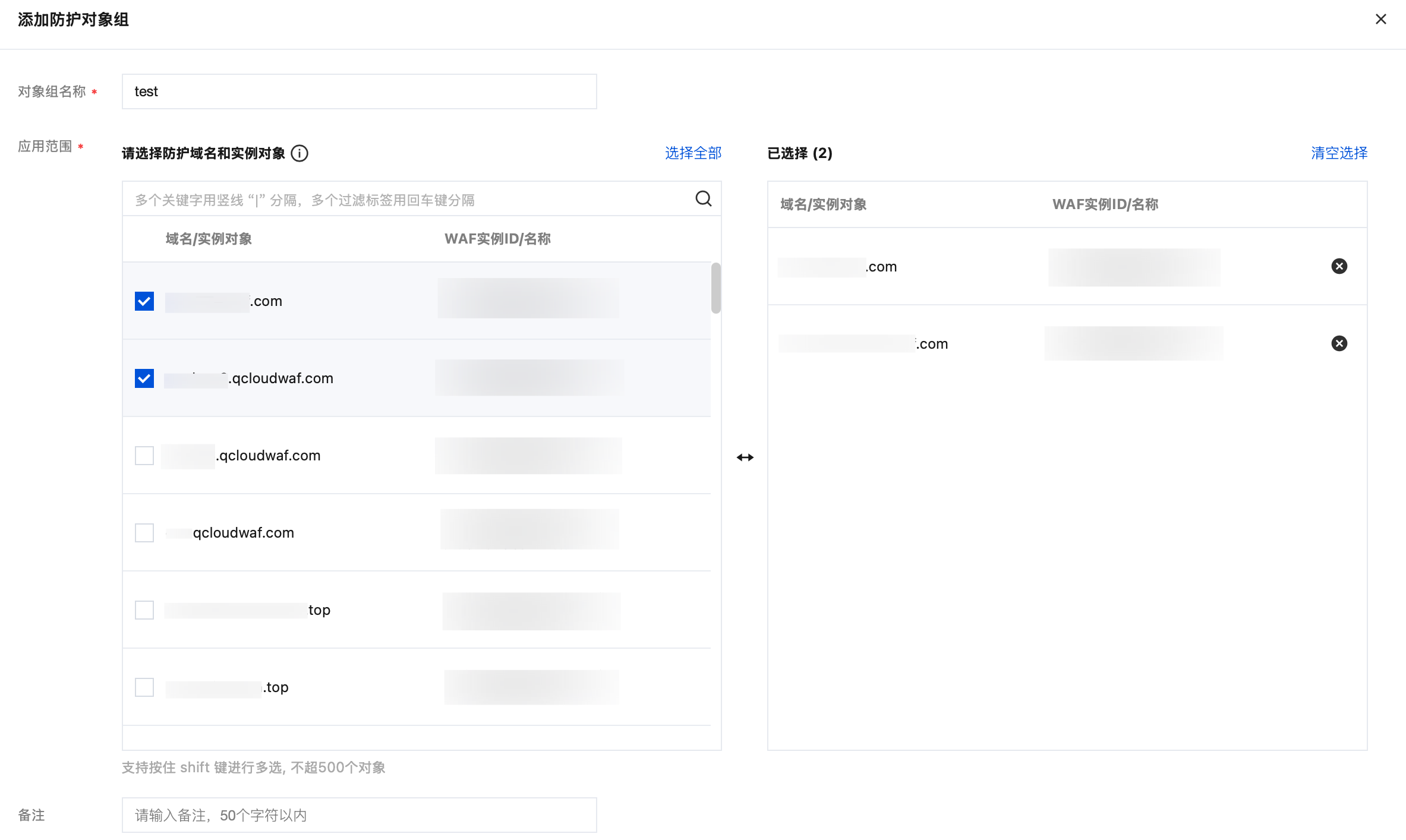
Task: Click the info icon beside 请选择防护域名和实例对象
Action: point(300,153)
